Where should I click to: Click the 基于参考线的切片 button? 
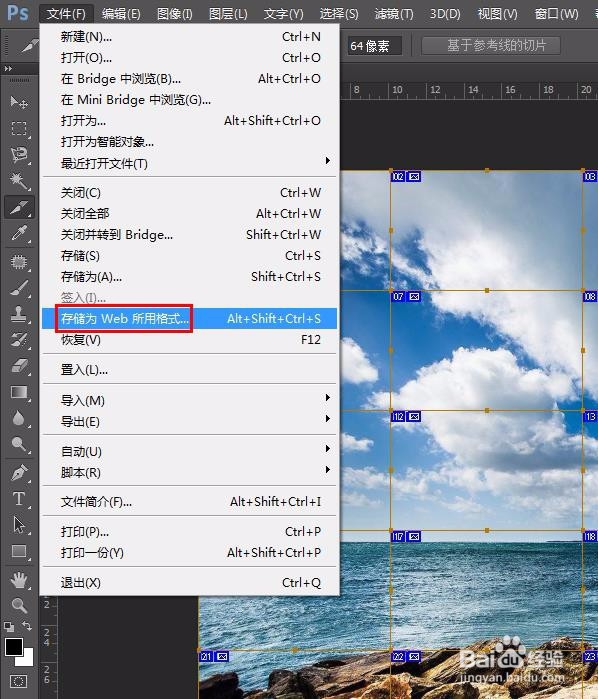[491, 45]
